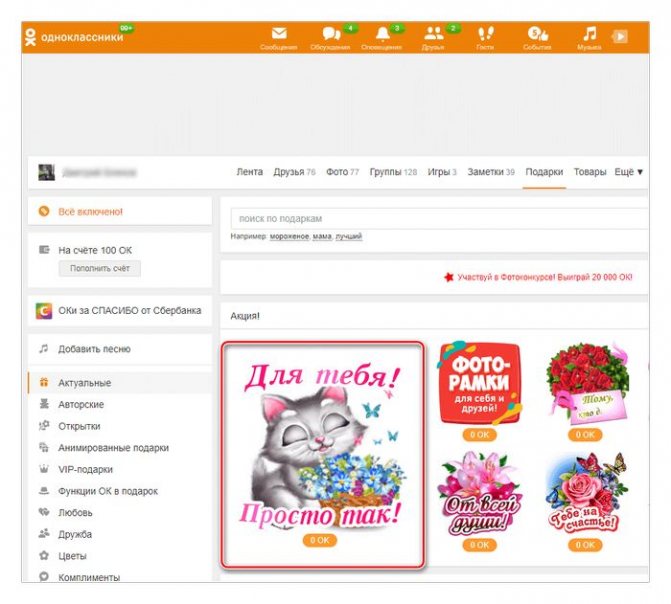The width and height of the screenshot is (671, 604).
Task: Click the Одноклассники logo
Action: pos(75,37)
